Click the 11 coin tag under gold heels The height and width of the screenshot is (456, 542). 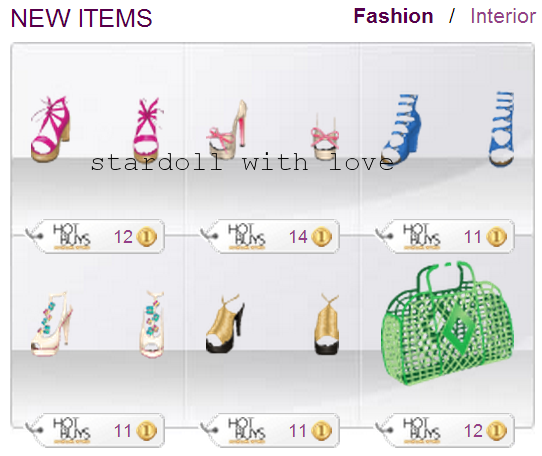point(270,430)
